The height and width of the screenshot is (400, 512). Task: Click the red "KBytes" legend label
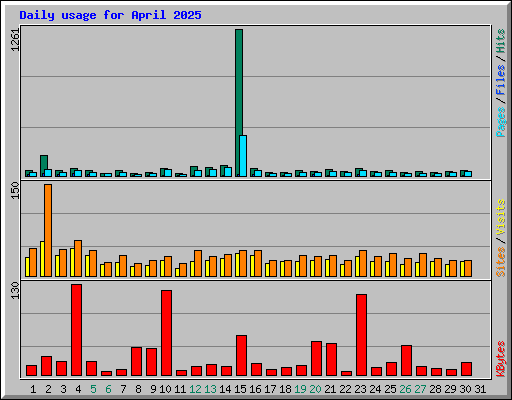click(x=501, y=359)
